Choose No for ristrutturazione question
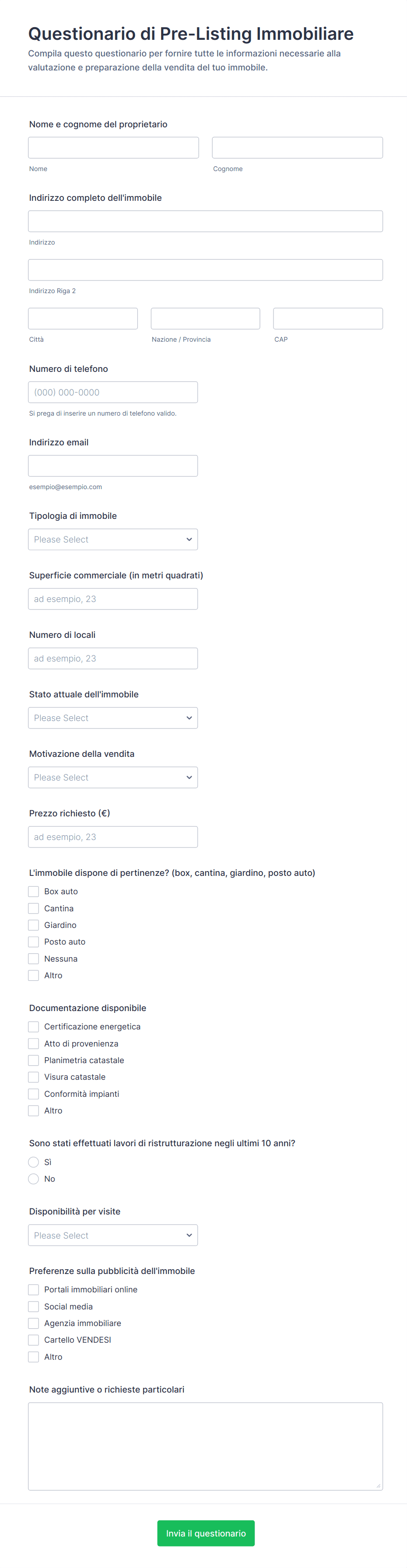The height and width of the screenshot is (1568, 407). (34, 1179)
